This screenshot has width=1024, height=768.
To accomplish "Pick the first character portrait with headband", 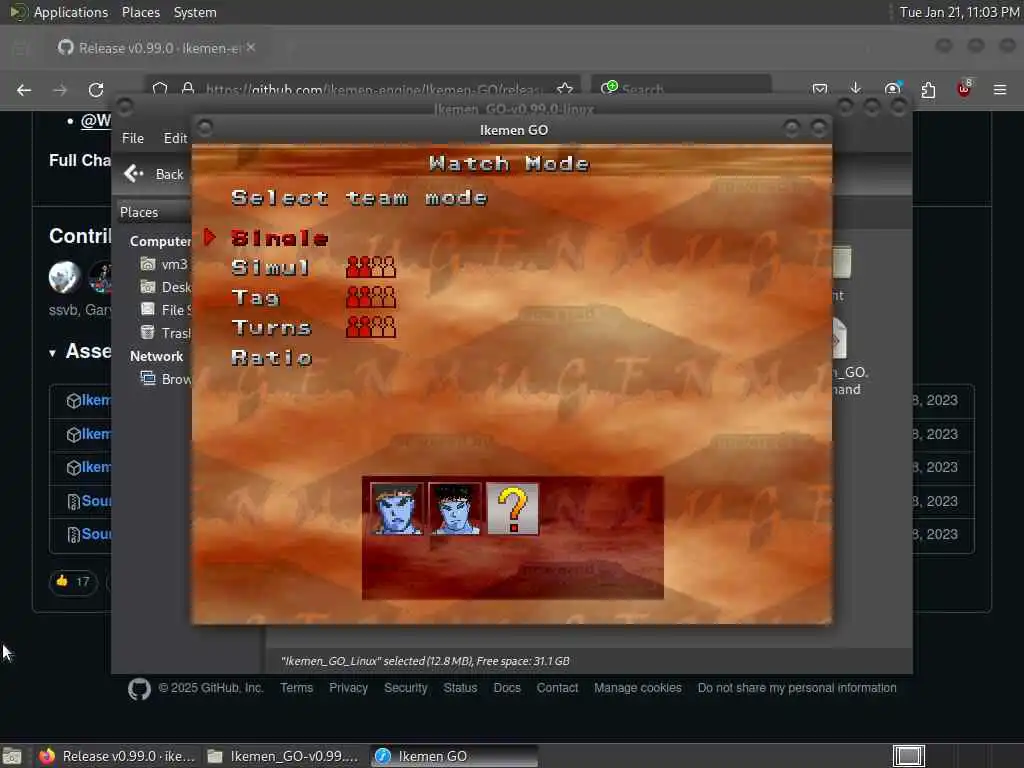I will [396, 509].
